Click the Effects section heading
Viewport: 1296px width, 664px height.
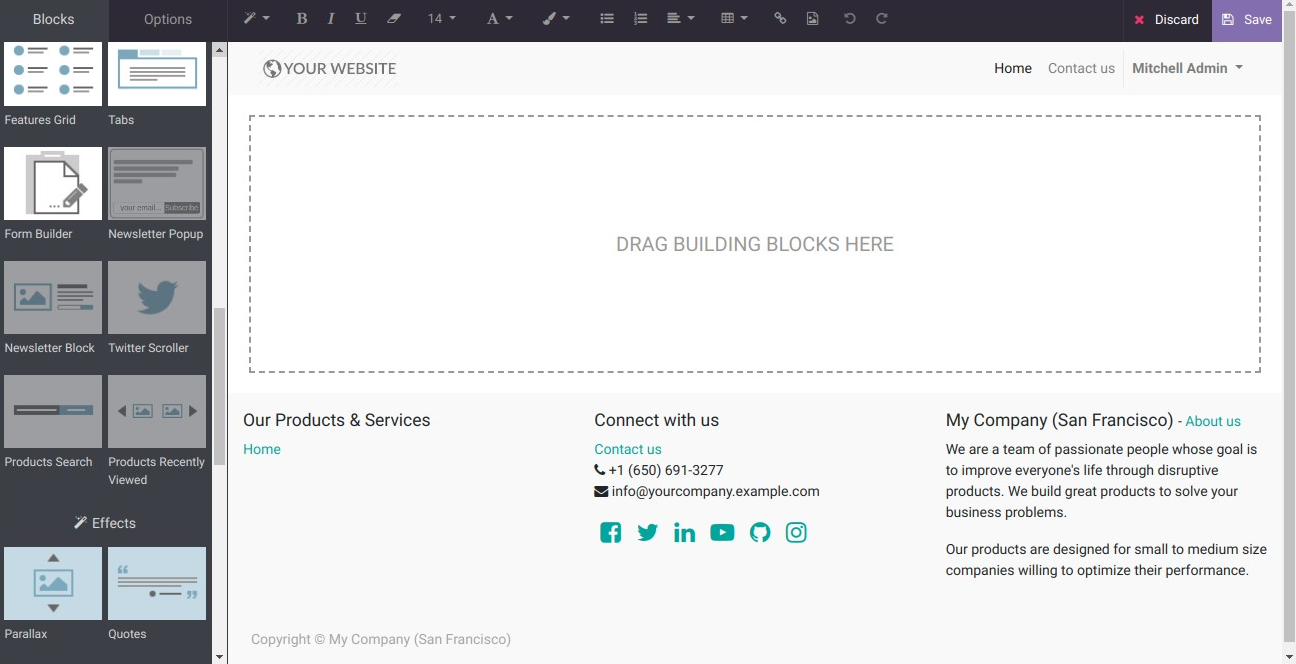(105, 523)
